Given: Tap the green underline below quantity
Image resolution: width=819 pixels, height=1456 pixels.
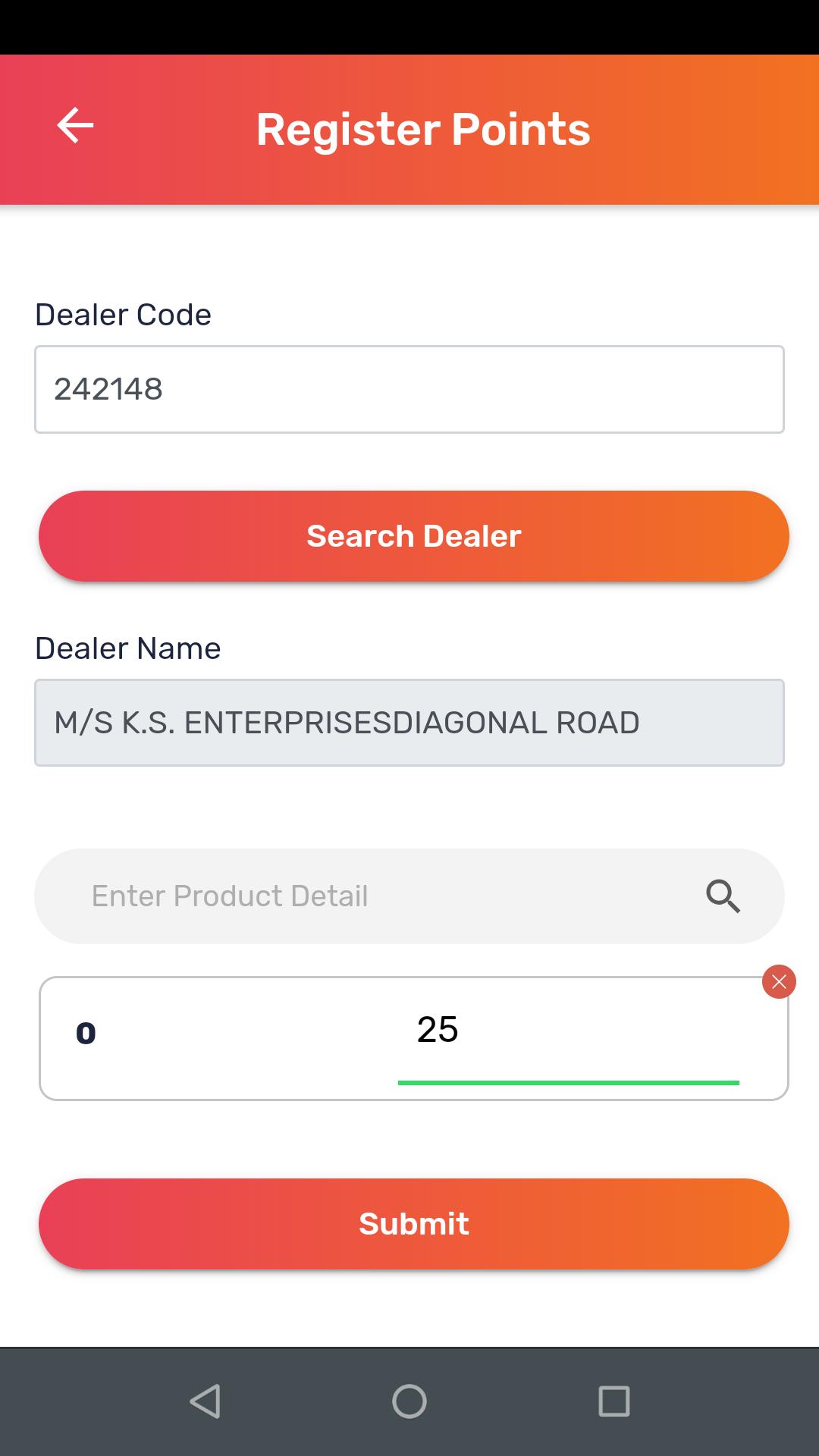Looking at the screenshot, I should coord(568,1083).
